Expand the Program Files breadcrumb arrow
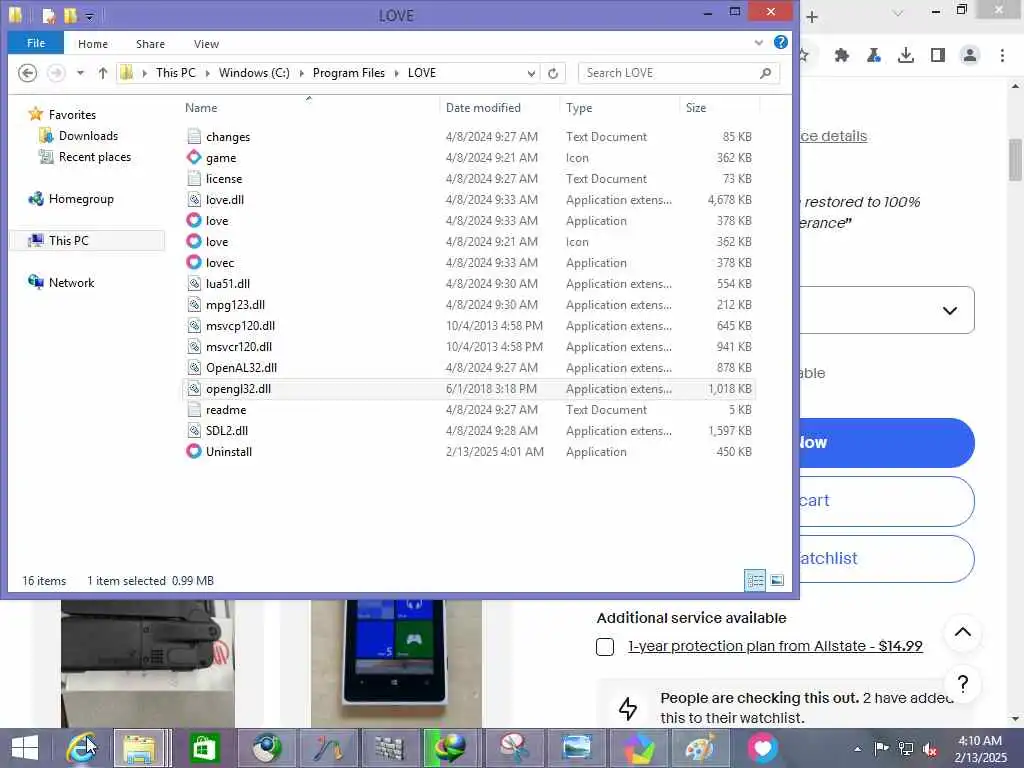Viewport: 1024px width, 768px height. [396, 73]
